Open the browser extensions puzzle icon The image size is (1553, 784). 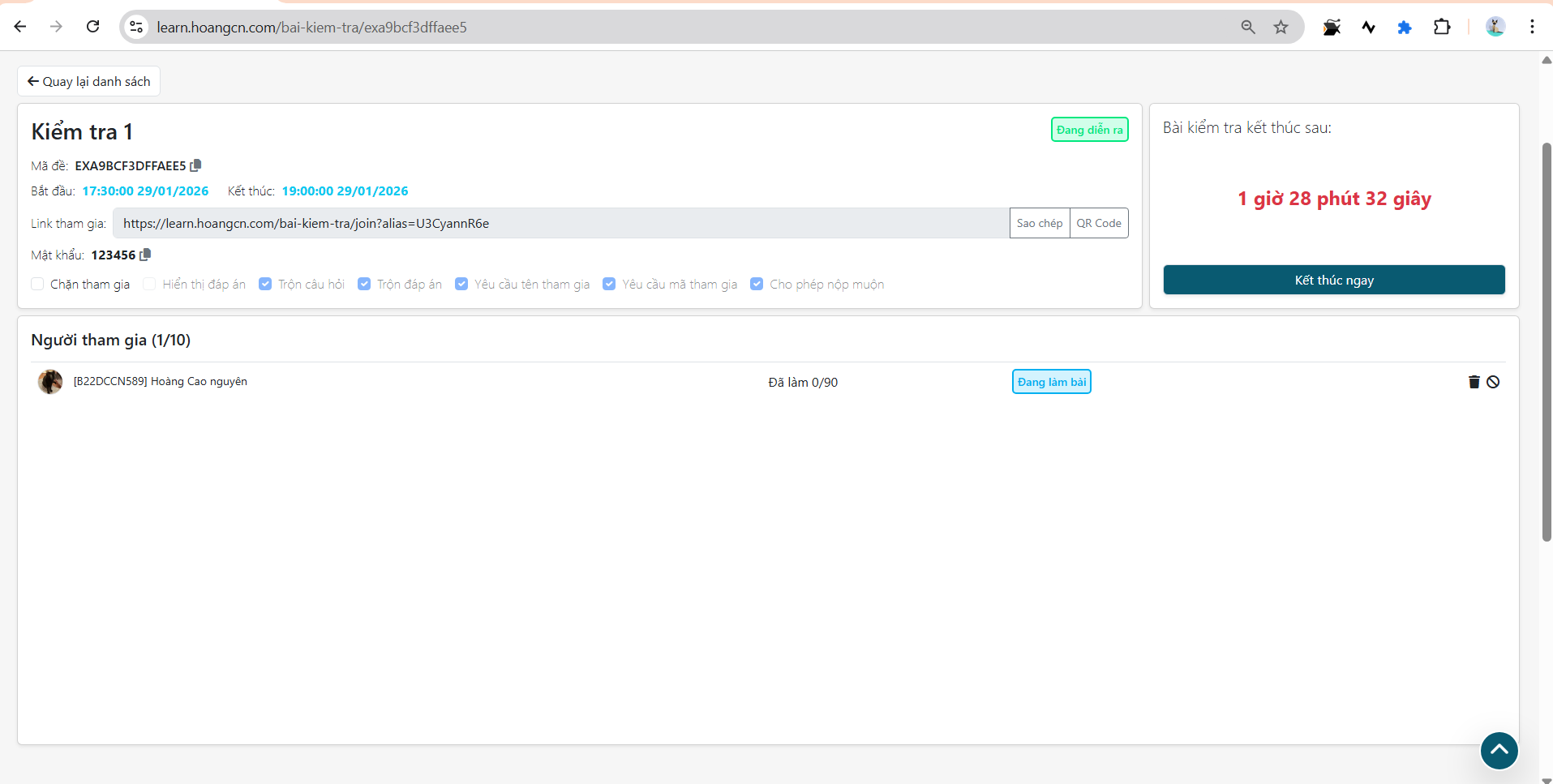click(x=1441, y=28)
